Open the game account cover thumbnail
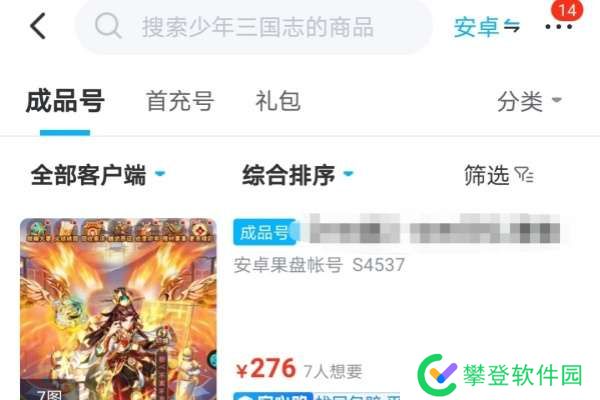 (118, 309)
